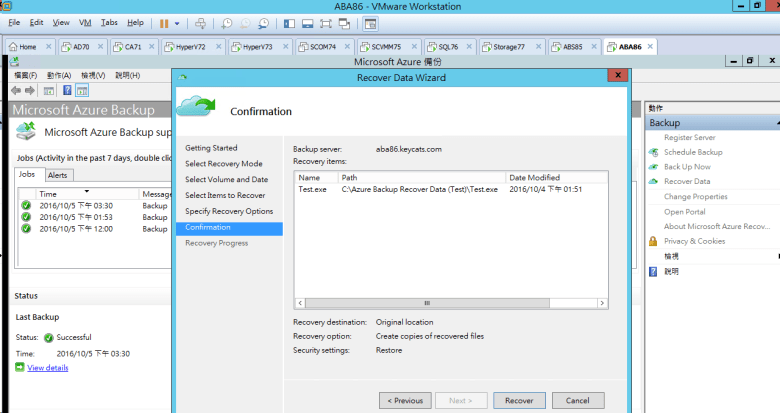Open the power options dropdown arrow
The height and width of the screenshot is (413, 780).
click(177, 22)
